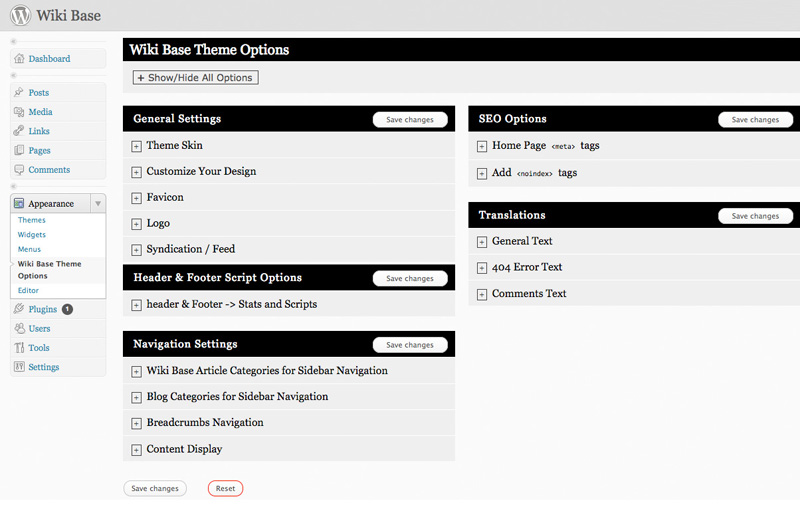The width and height of the screenshot is (800, 511).
Task: Expand the Customize Your Design option
Action: pos(136,172)
